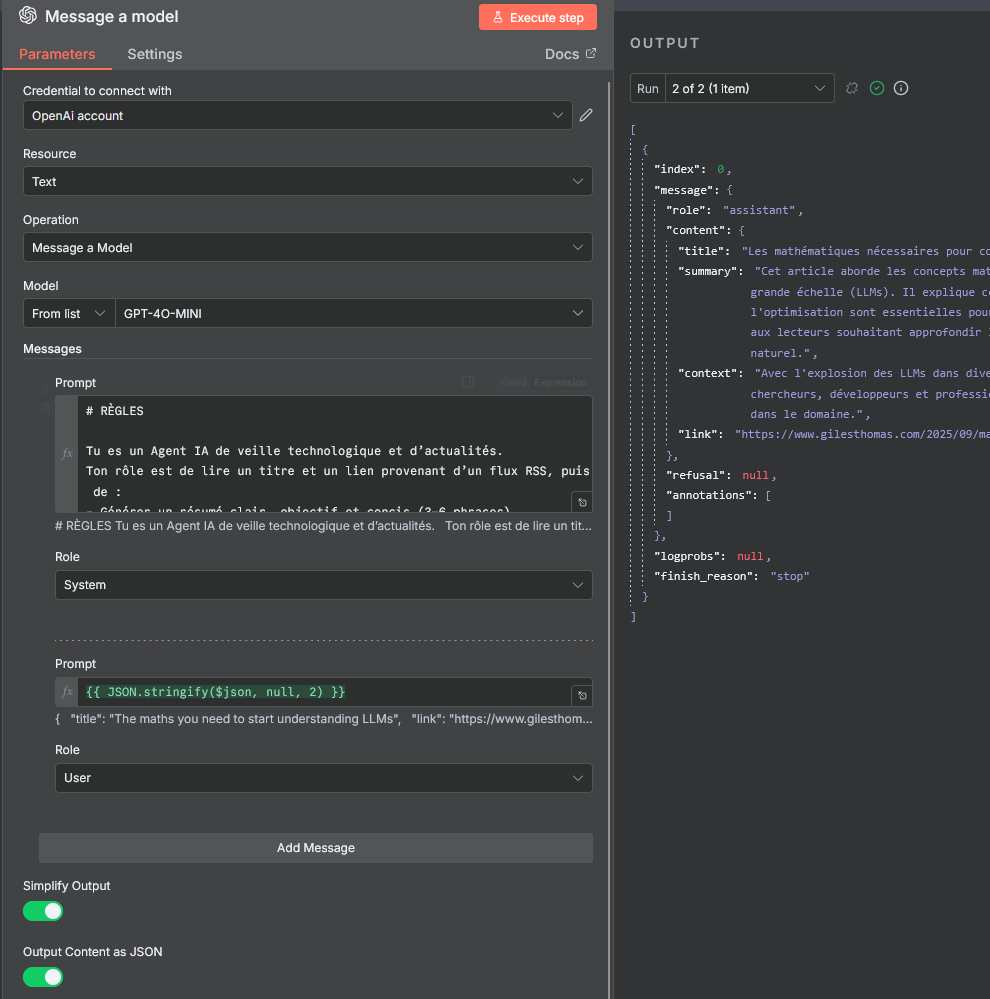This screenshot has height=999, width=990.
Task: Switch prompt mode to Fixed
Action: (513, 382)
